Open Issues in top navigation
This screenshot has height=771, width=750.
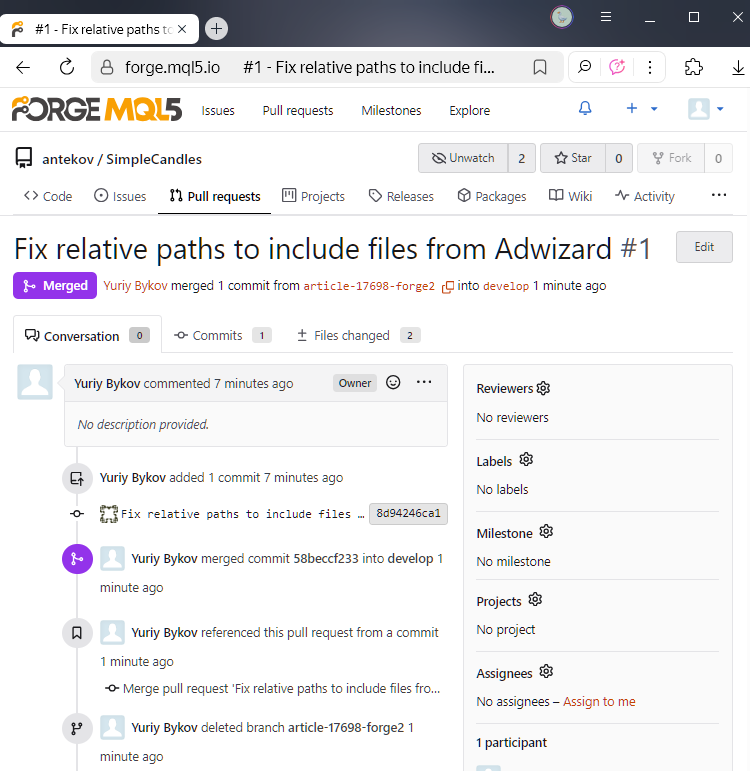click(x=218, y=111)
